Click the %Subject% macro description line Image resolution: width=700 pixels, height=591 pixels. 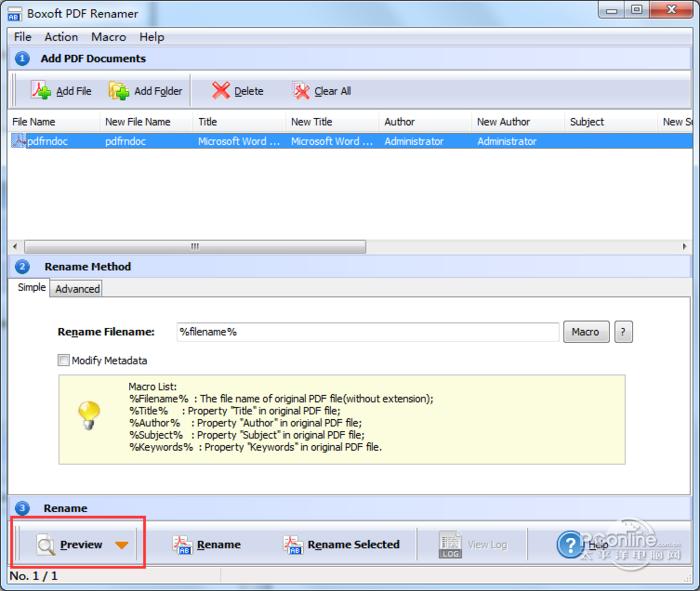(247, 435)
